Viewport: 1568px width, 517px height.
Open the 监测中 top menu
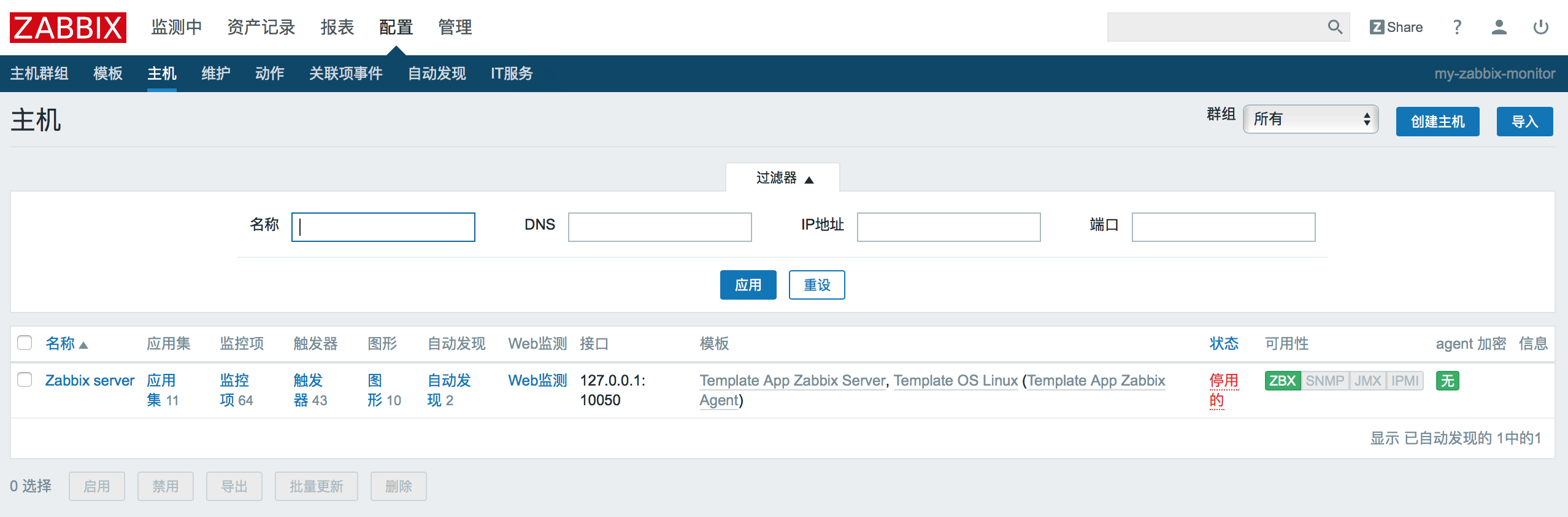tap(177, 28)
